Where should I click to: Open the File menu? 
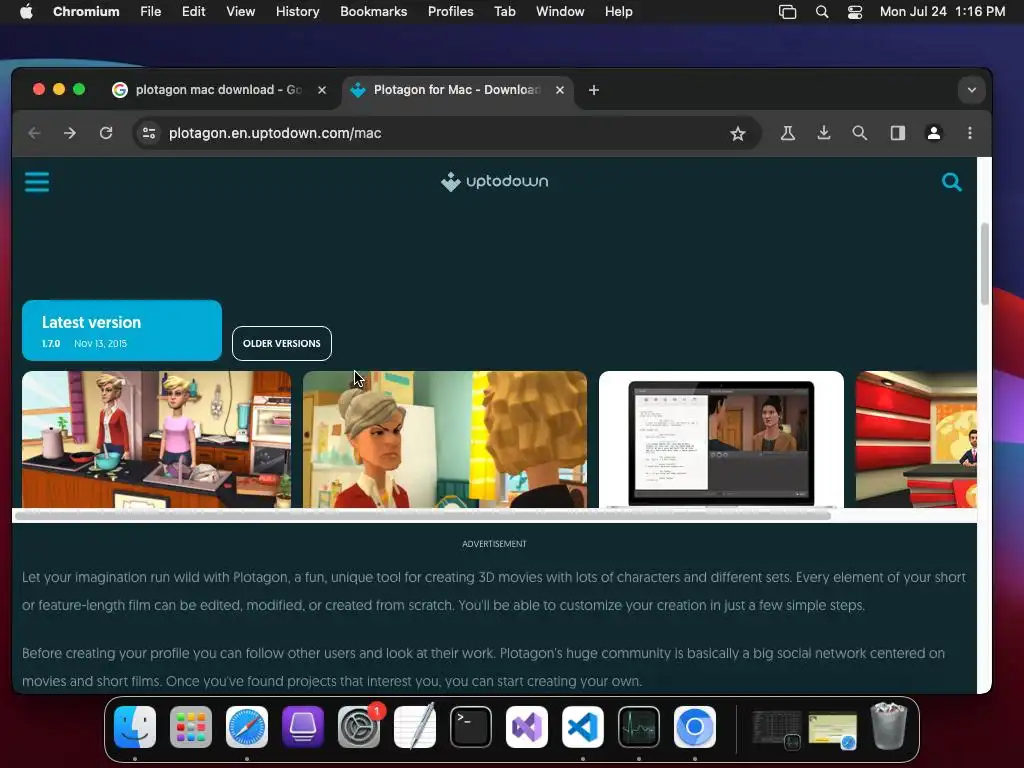pos(151,12)
